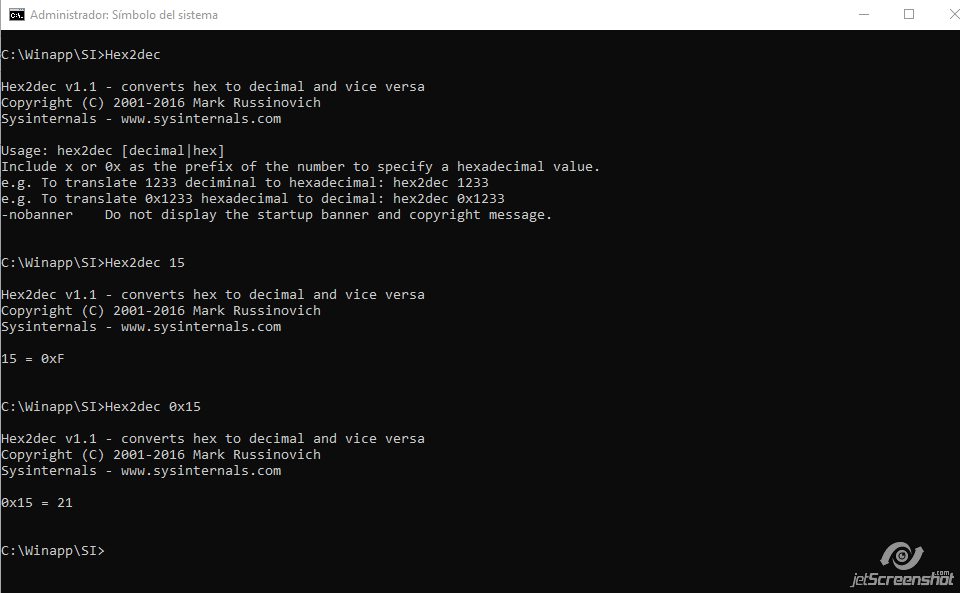Viewport: 960px width, 593px height.
Task: Click the first command line 'C:\Winapp\SI>Hex2dec'
Action: click(81, 54)
